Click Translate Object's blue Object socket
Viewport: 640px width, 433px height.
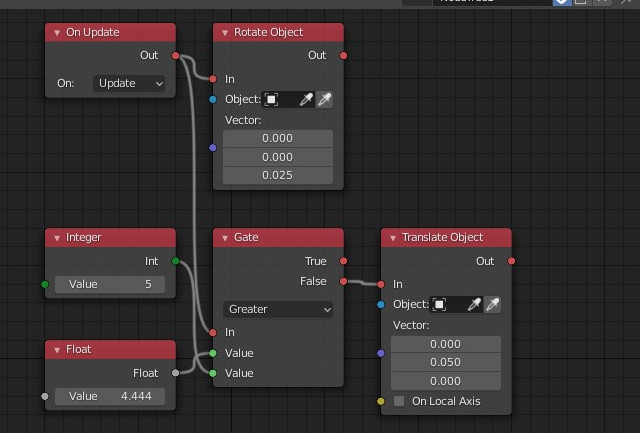pyautogui.click(x=381, y=304)
